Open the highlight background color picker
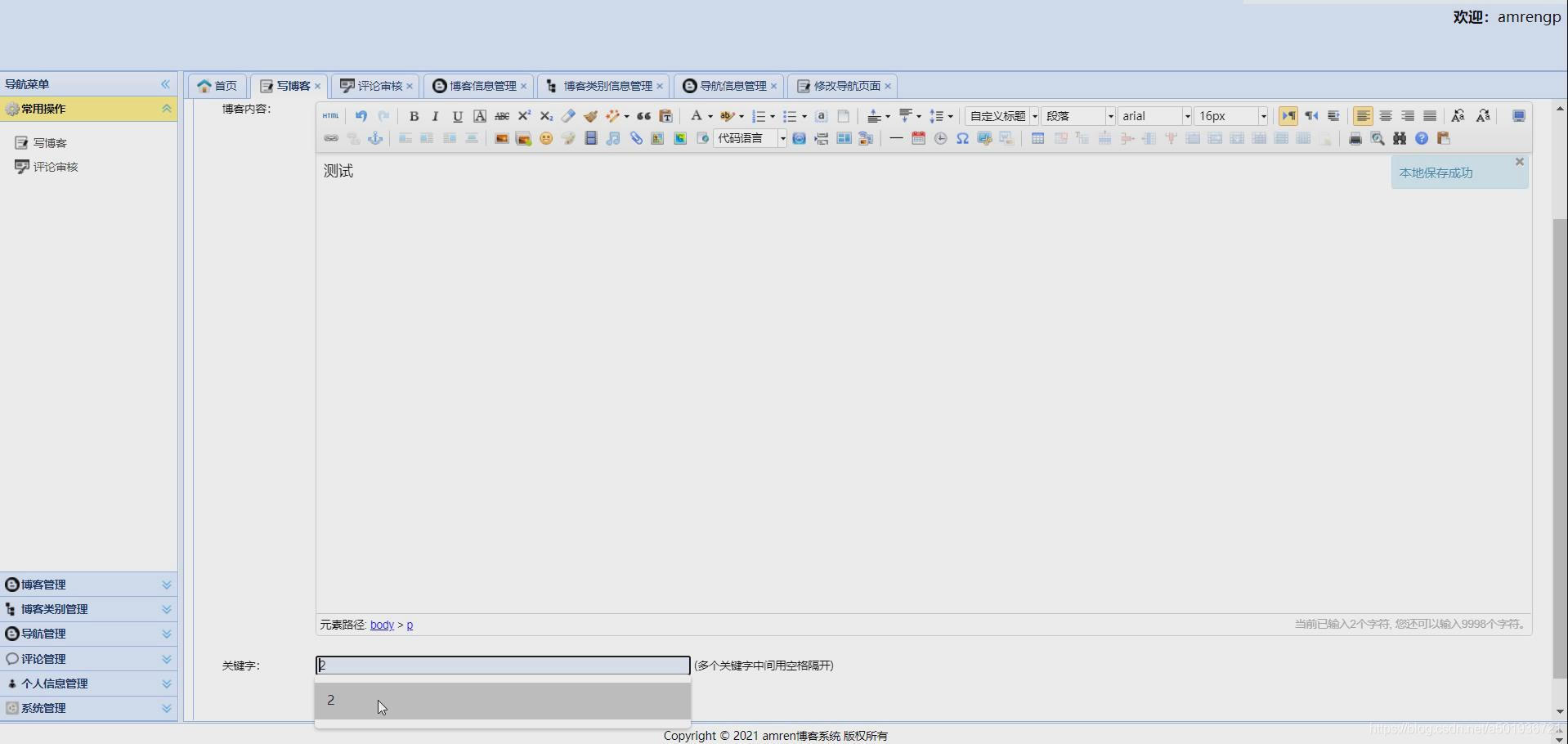The width and height of the screenshot is (1568, 744). click(x=741, y=116)
